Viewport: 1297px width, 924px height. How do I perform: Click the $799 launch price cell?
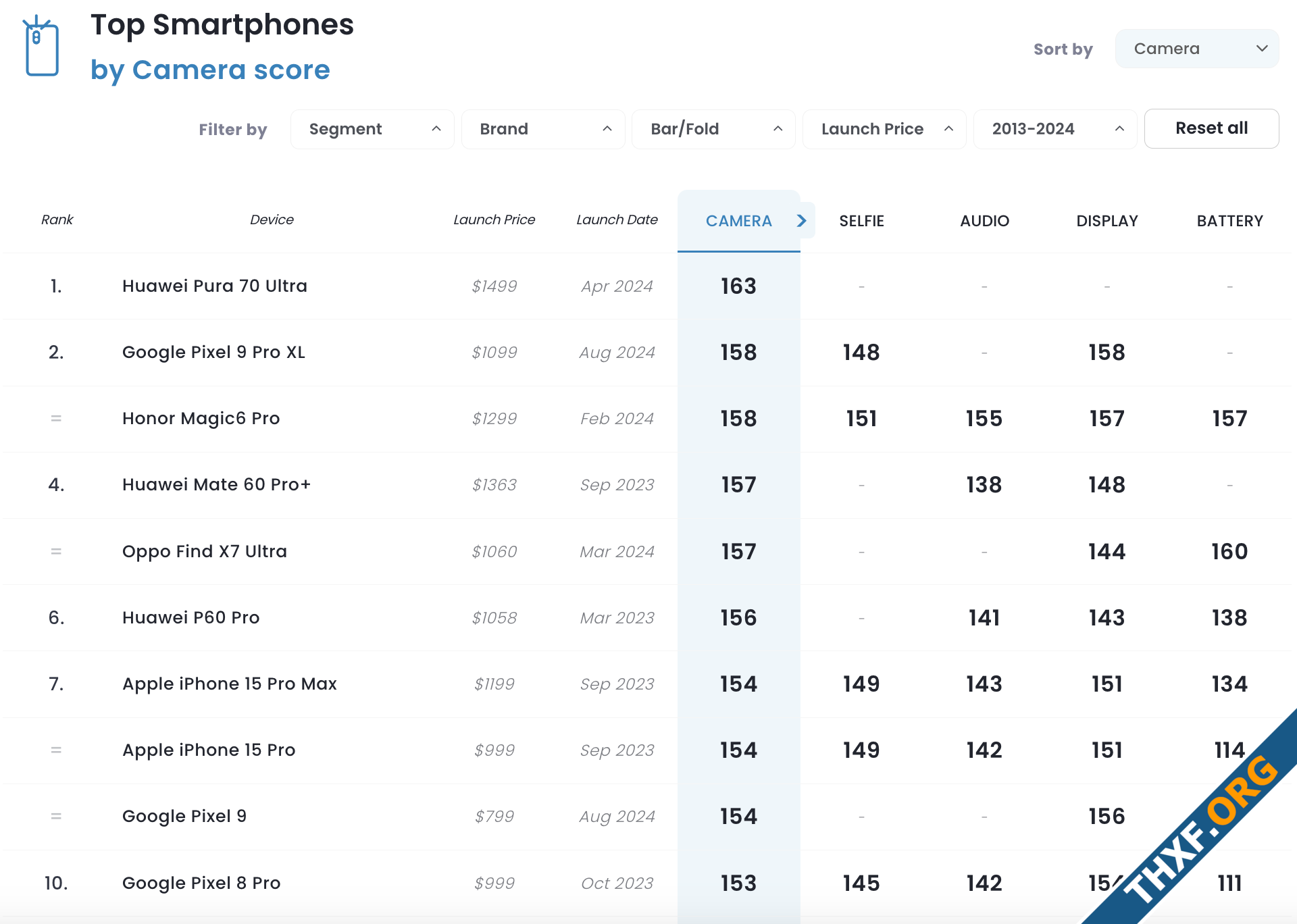pyautogui.click(x=494, y=816)
